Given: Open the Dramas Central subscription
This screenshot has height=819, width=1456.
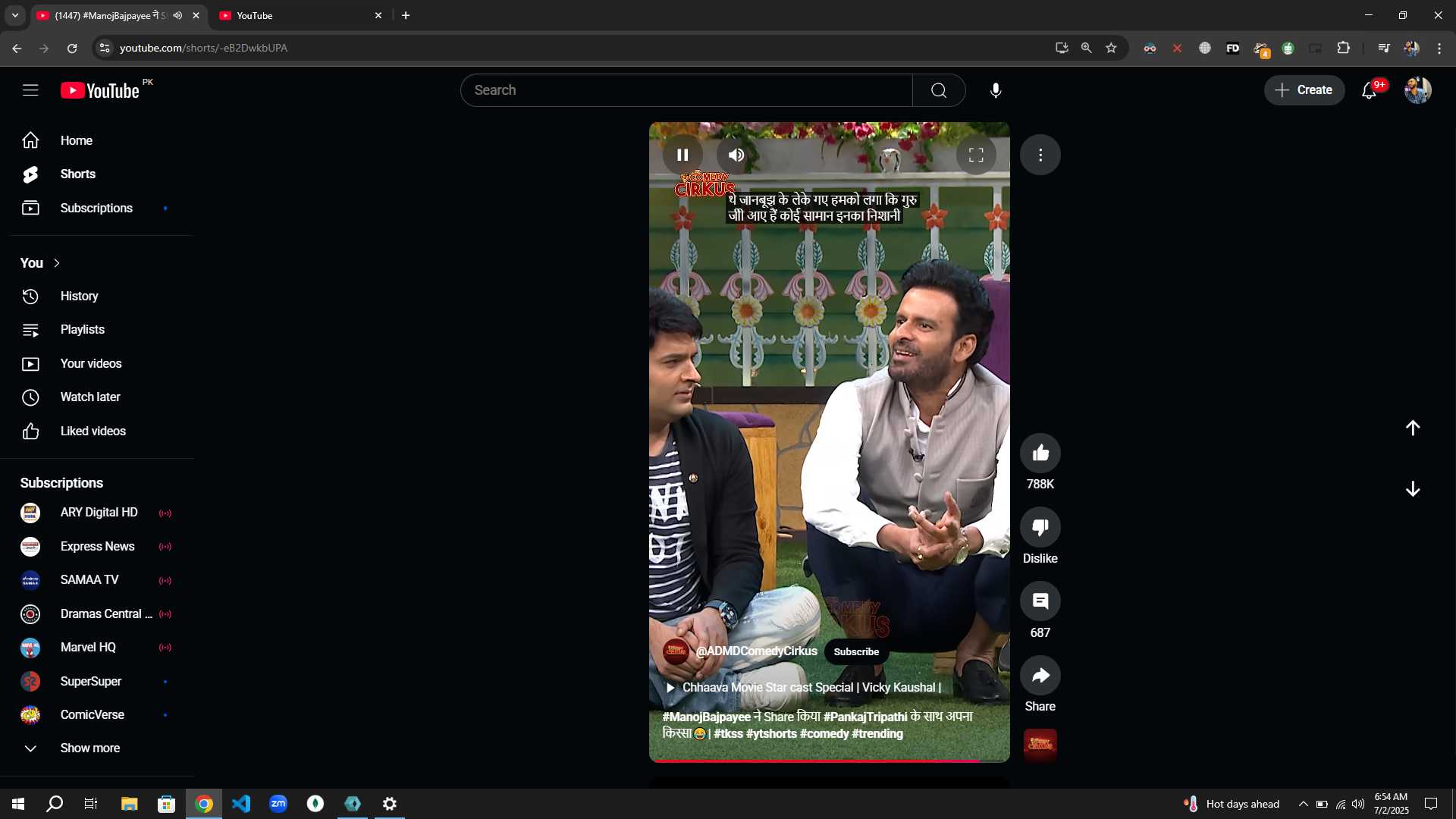Looking at the screenshot, I should click(x=97, y=614).
